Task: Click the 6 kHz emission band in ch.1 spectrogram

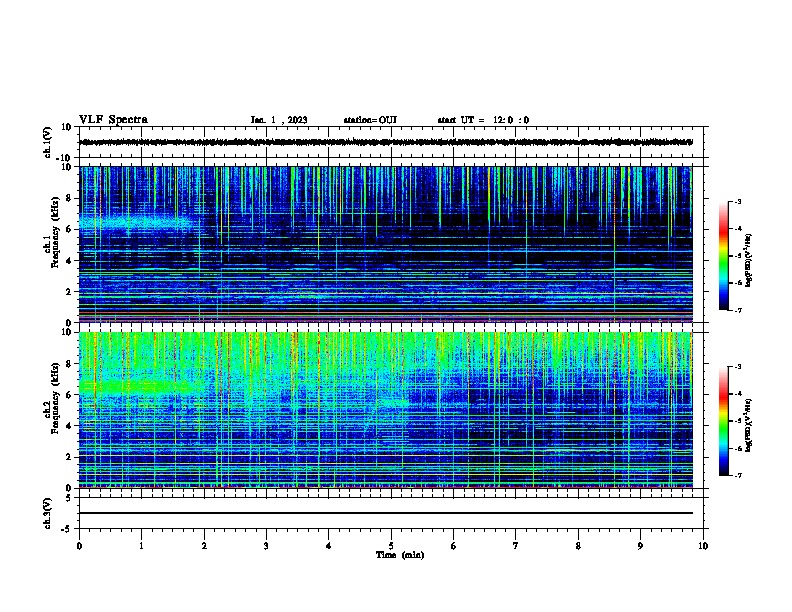Action: point(136,223)
